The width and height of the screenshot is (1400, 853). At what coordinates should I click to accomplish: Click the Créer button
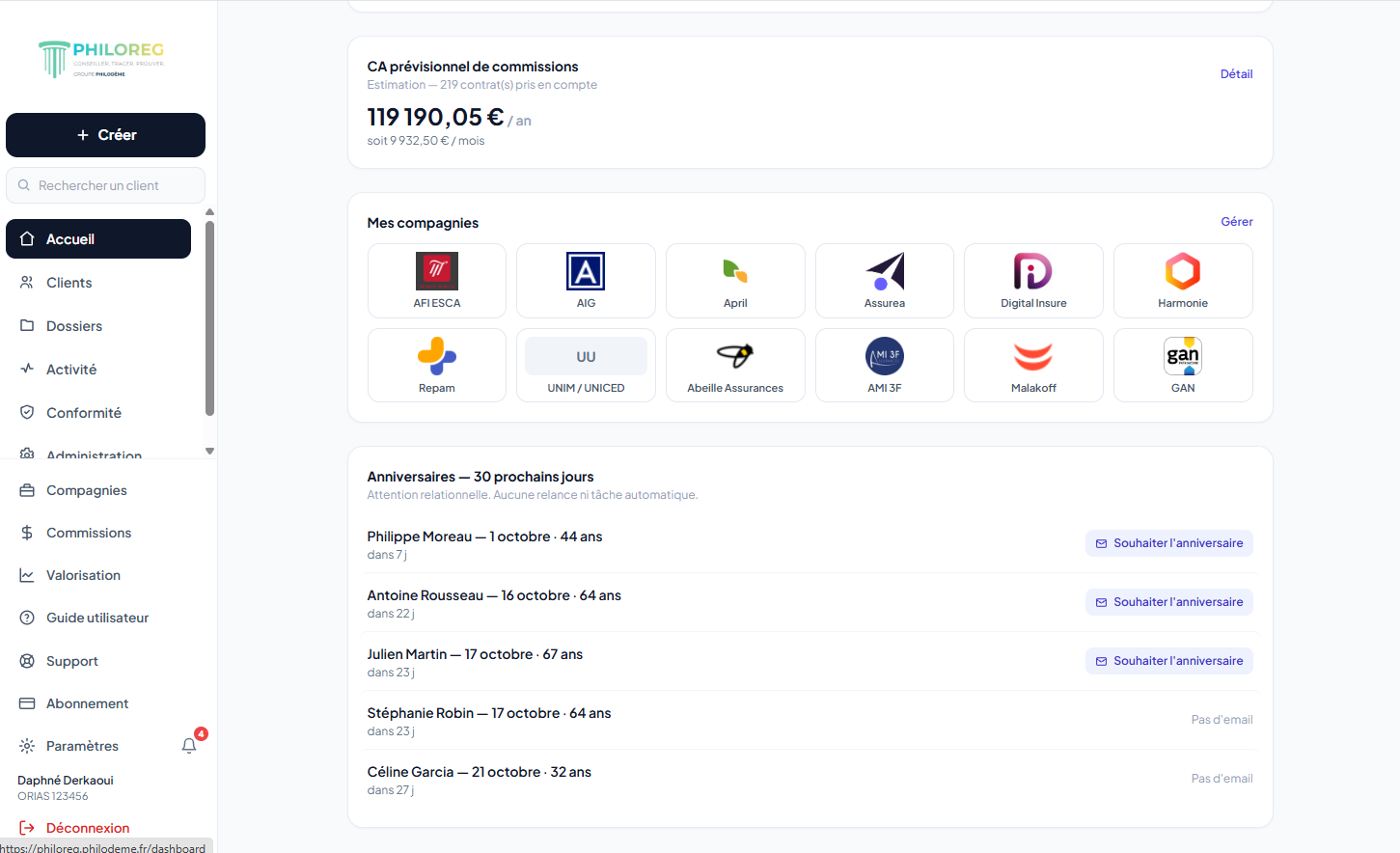pos(105,135)
